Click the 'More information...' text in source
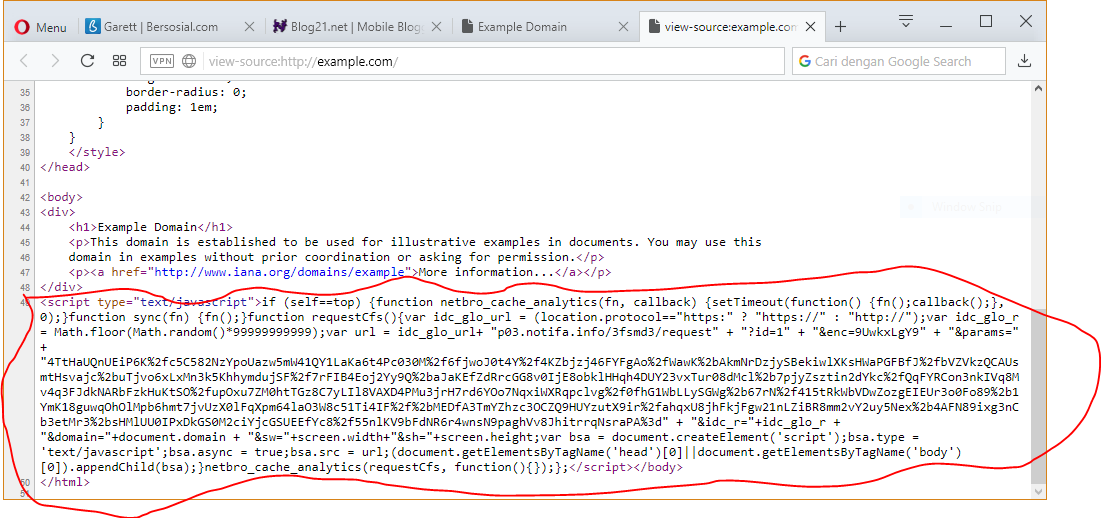Image resolution: width=1101 pixels, height=518 pixels. tap(486, 272)
